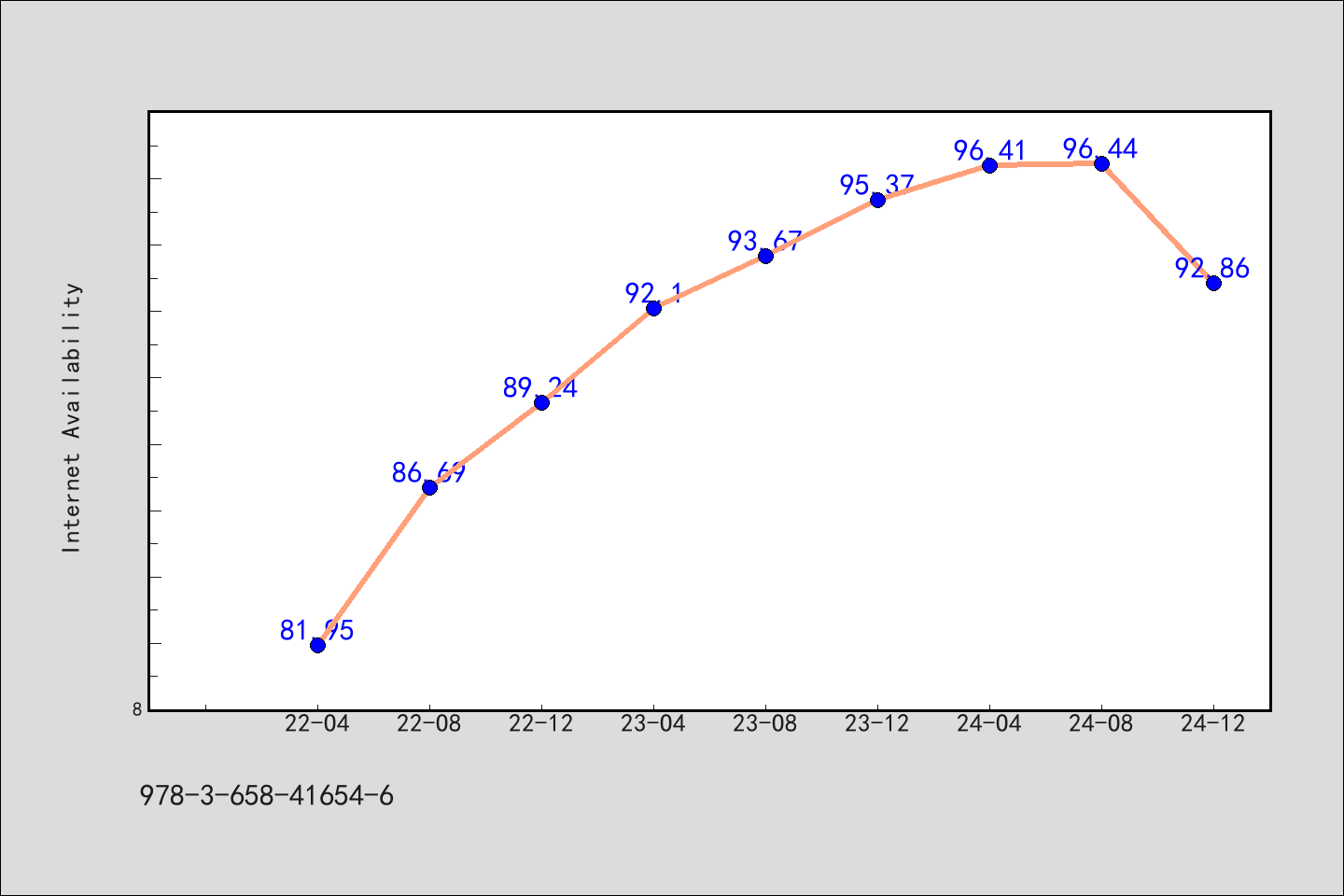Select the 96.41 data marker
Viewport: 1344px width, 896px height.
coord(989,165)
